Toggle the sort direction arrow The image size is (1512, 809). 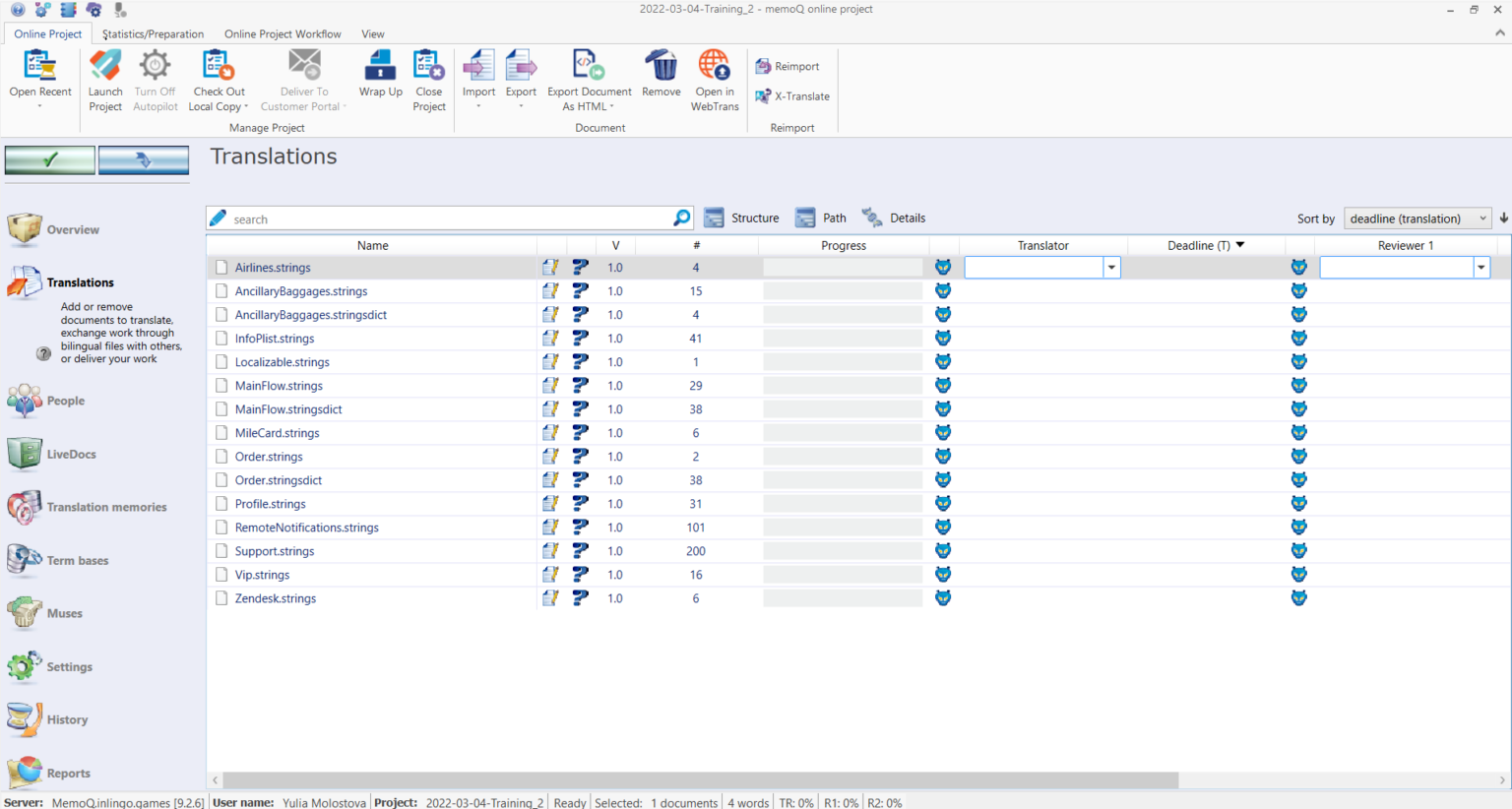(1503, 218)
